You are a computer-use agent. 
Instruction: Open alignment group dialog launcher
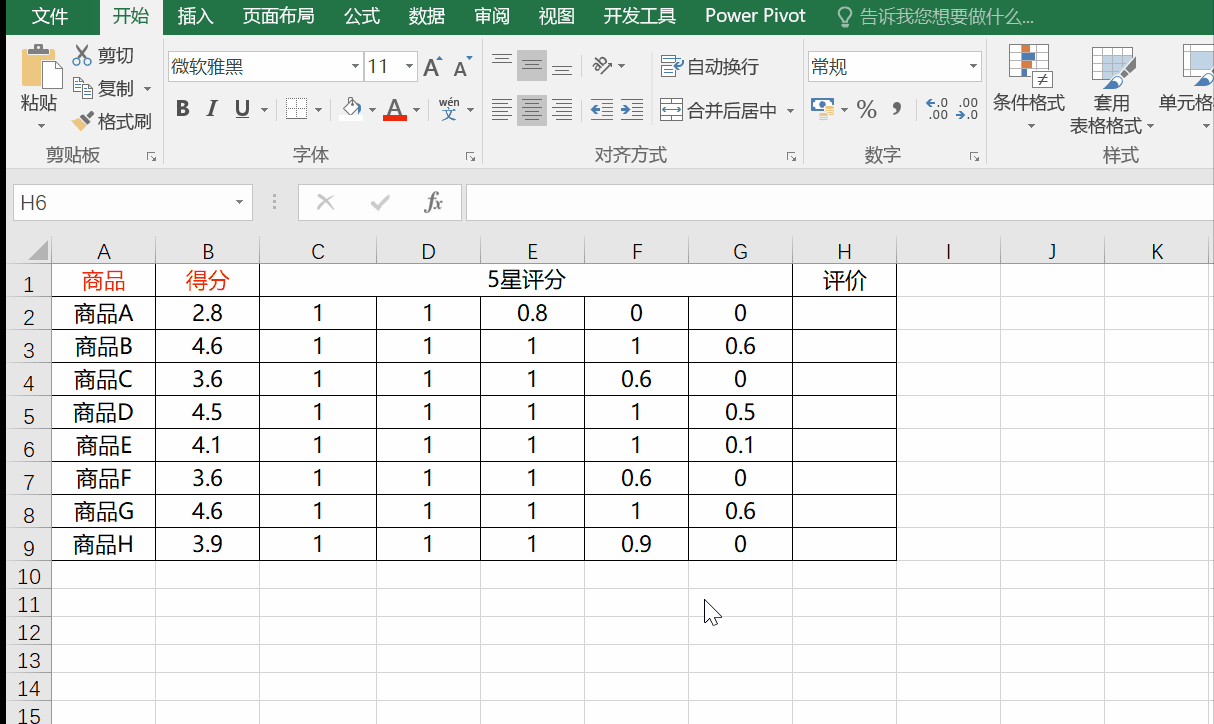pyautogui.click(x=791, y=157)
